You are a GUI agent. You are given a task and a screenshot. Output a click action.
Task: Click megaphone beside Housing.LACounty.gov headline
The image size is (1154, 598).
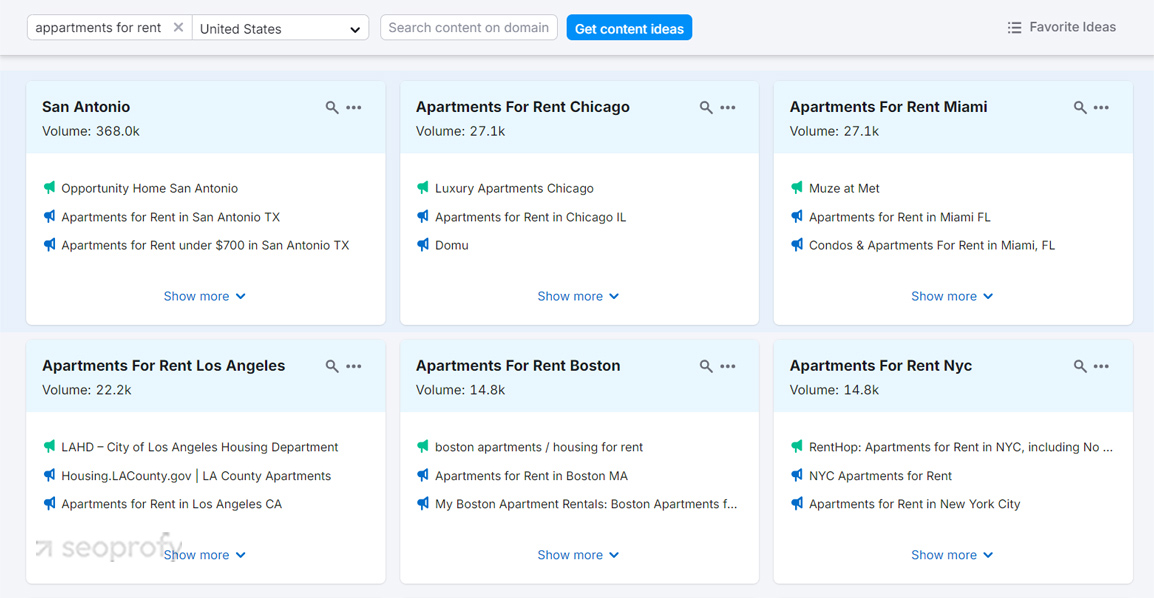tap(49, 475)
